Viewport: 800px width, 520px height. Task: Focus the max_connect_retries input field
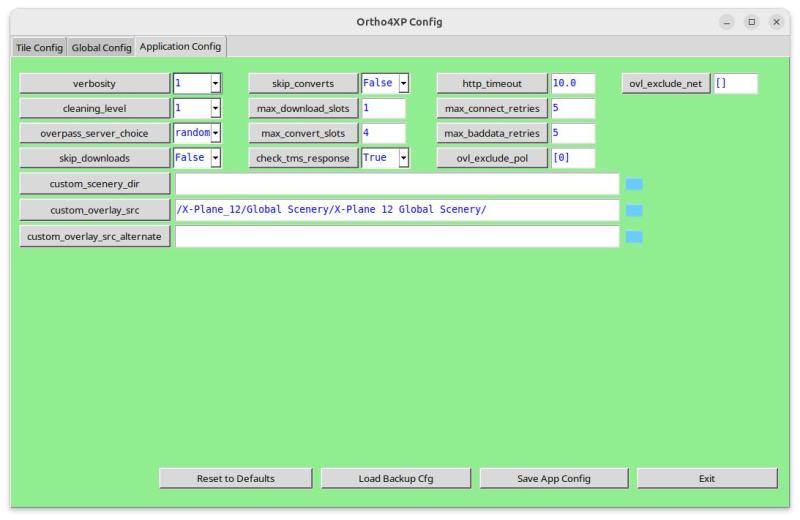point(573,108)
